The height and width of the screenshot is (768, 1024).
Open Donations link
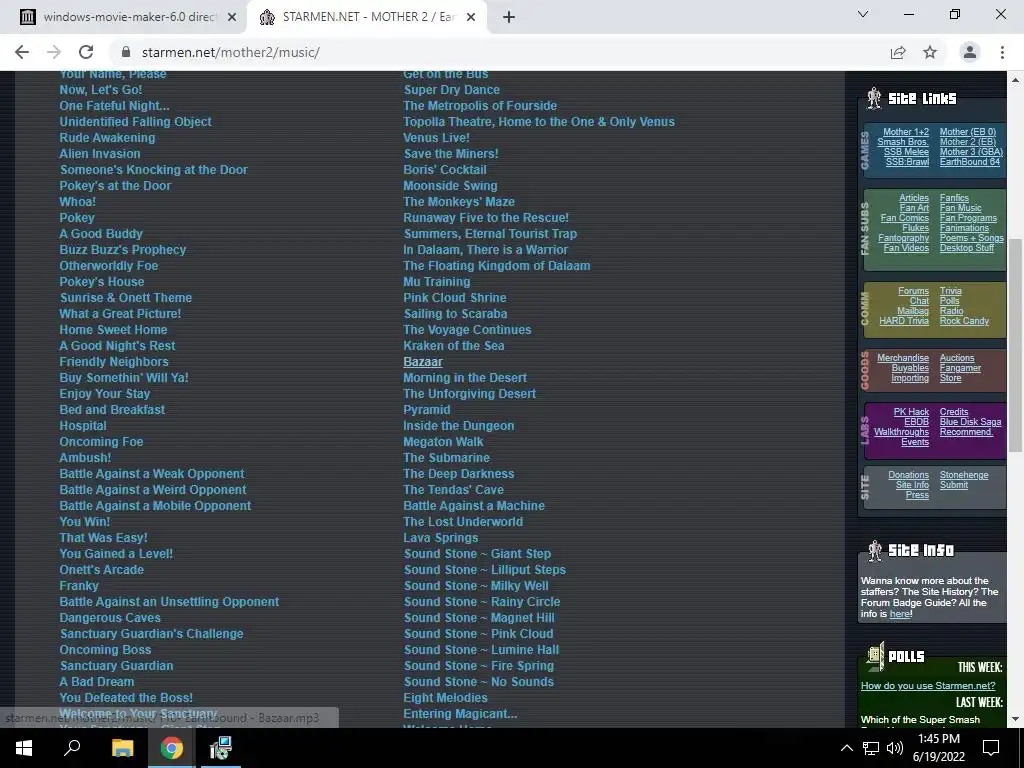coord(908,475)
